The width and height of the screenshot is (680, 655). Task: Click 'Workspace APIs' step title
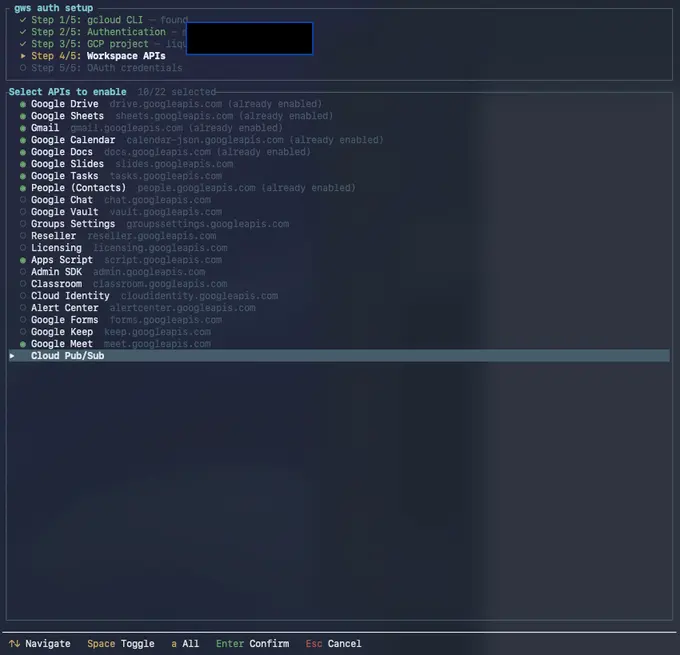click(126, 56)
